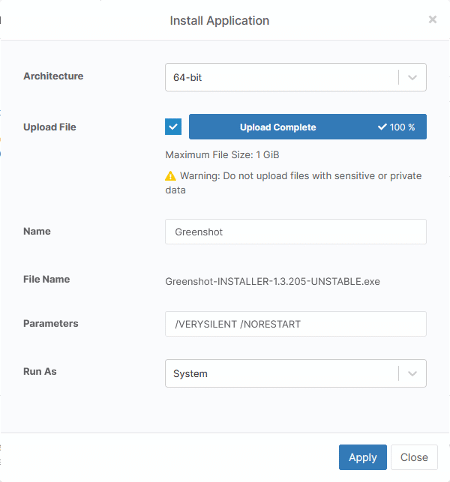Click the Parameters field label
The image size is (450, 482).
click(51, 323)
